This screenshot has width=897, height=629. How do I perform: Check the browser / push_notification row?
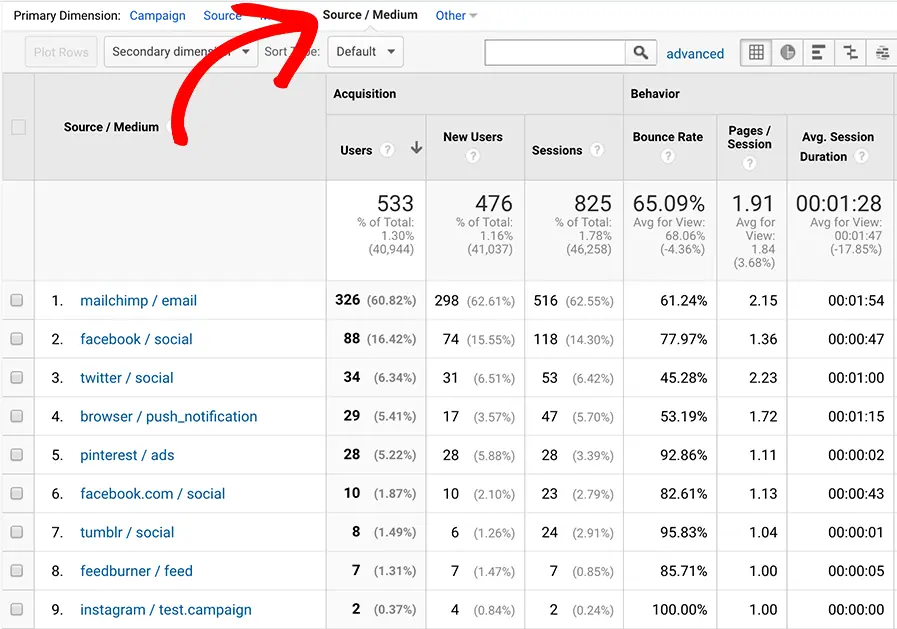point(17,416)
